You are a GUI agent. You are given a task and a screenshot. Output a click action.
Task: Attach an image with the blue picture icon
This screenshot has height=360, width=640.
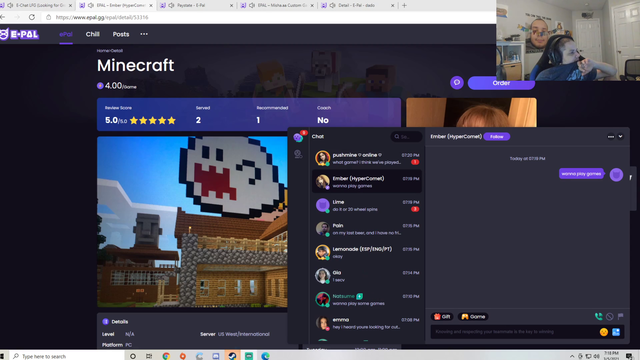pos(616,332)
